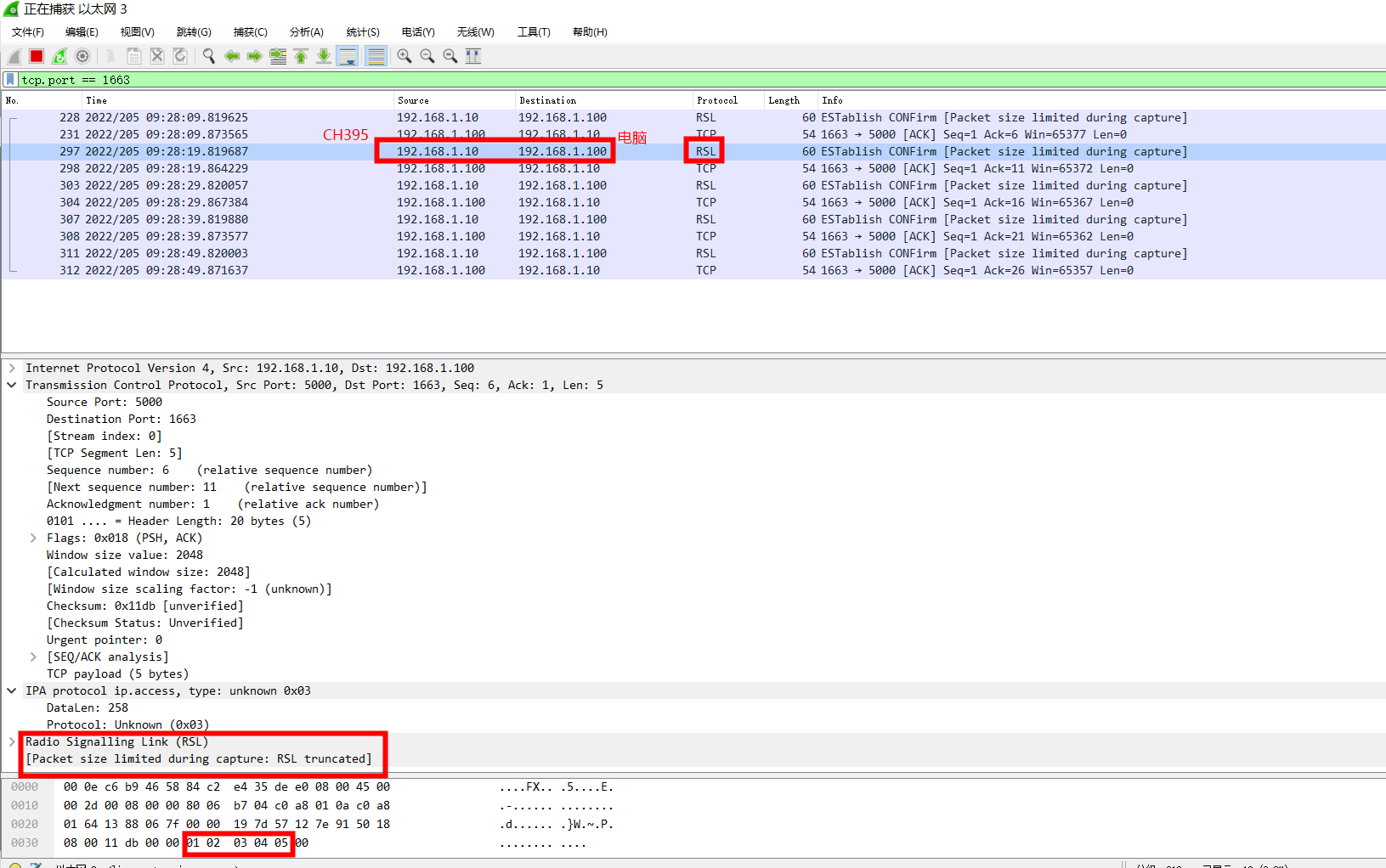Select packet number 228 in the list

click(x=693, y=117)
